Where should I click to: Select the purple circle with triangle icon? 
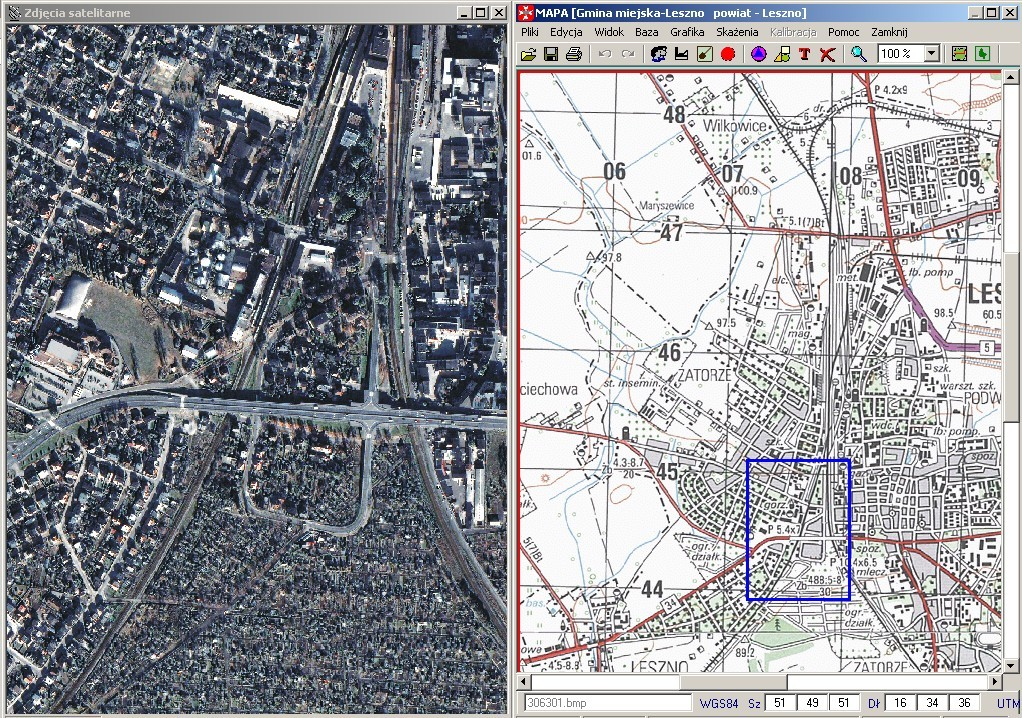pyautogui.click(x=759, y=54)
